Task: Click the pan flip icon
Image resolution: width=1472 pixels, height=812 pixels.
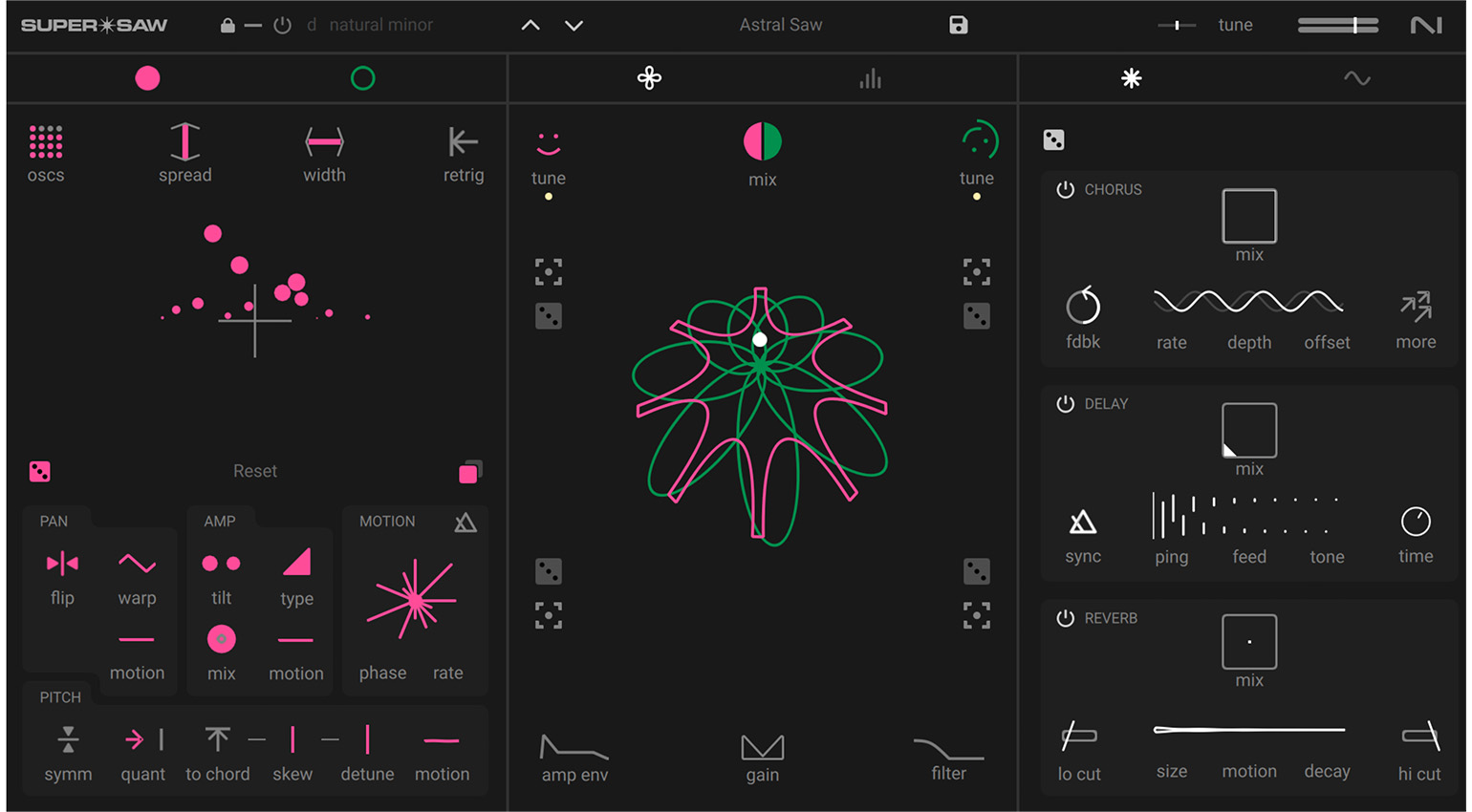Action: pos(62,564)
